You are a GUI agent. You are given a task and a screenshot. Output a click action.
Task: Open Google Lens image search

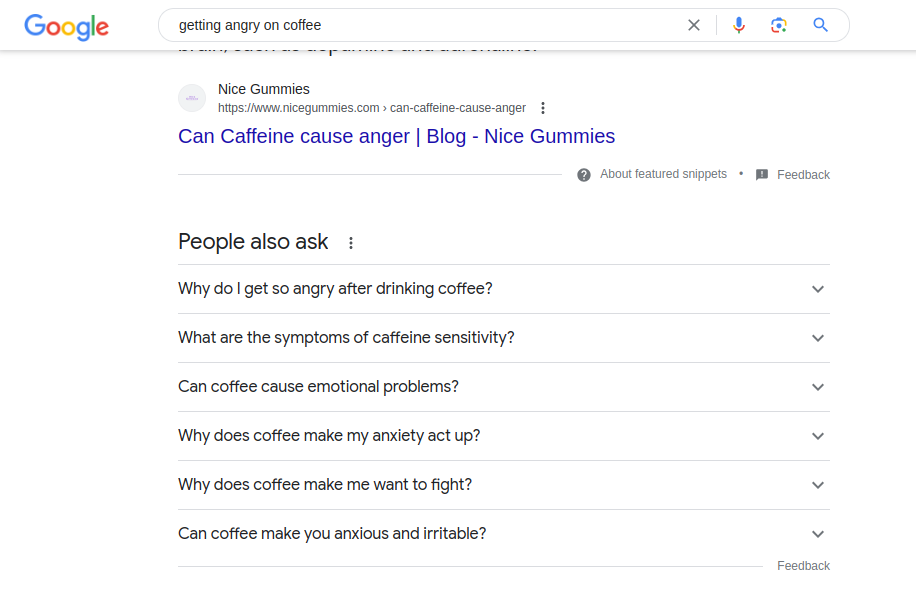[x=779, y=25]
